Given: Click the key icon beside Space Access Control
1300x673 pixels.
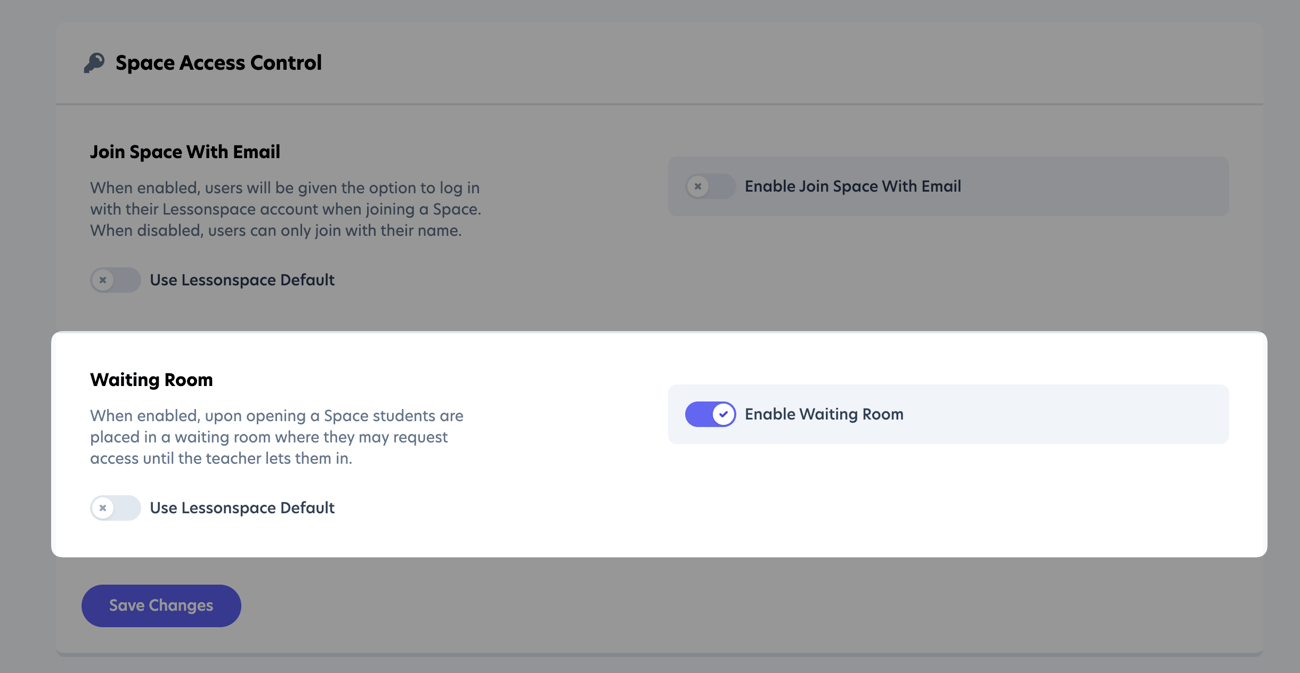Looking at the screenshot, I should click(x=94, y=63).
